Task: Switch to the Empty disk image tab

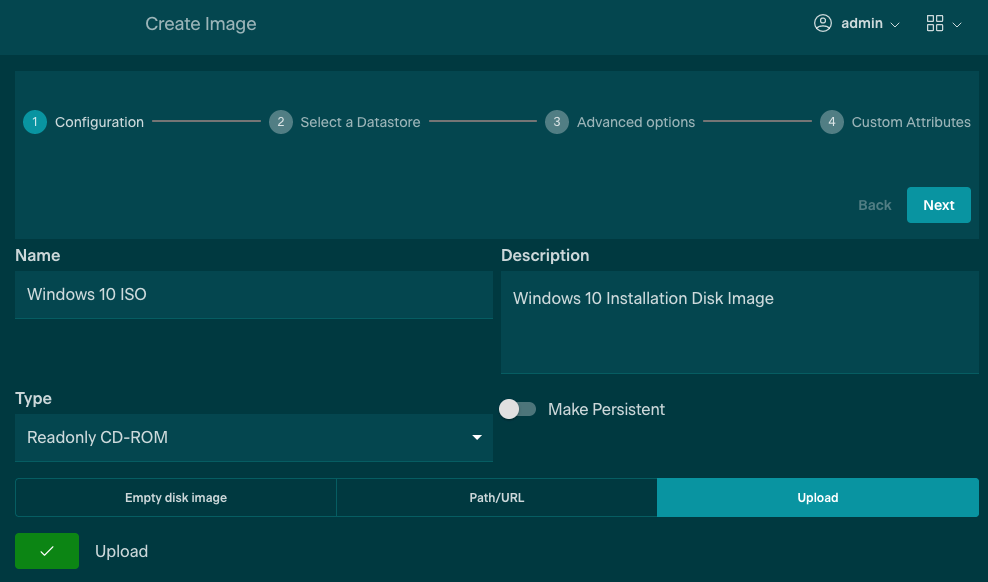Action: tap(176, 497)
